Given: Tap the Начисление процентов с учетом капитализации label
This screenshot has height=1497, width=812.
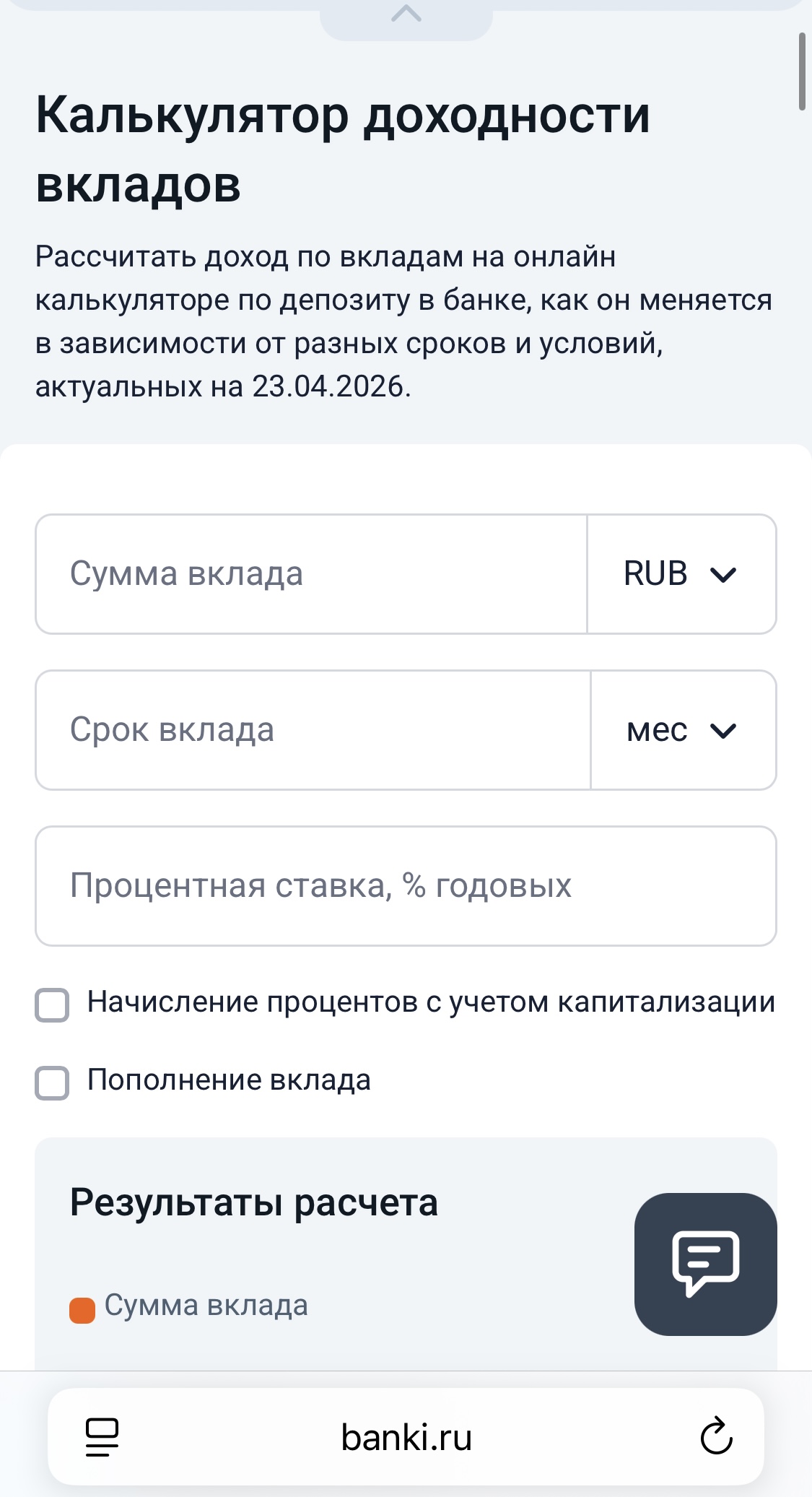Looking at the screenshot, I should [431, 1002].
